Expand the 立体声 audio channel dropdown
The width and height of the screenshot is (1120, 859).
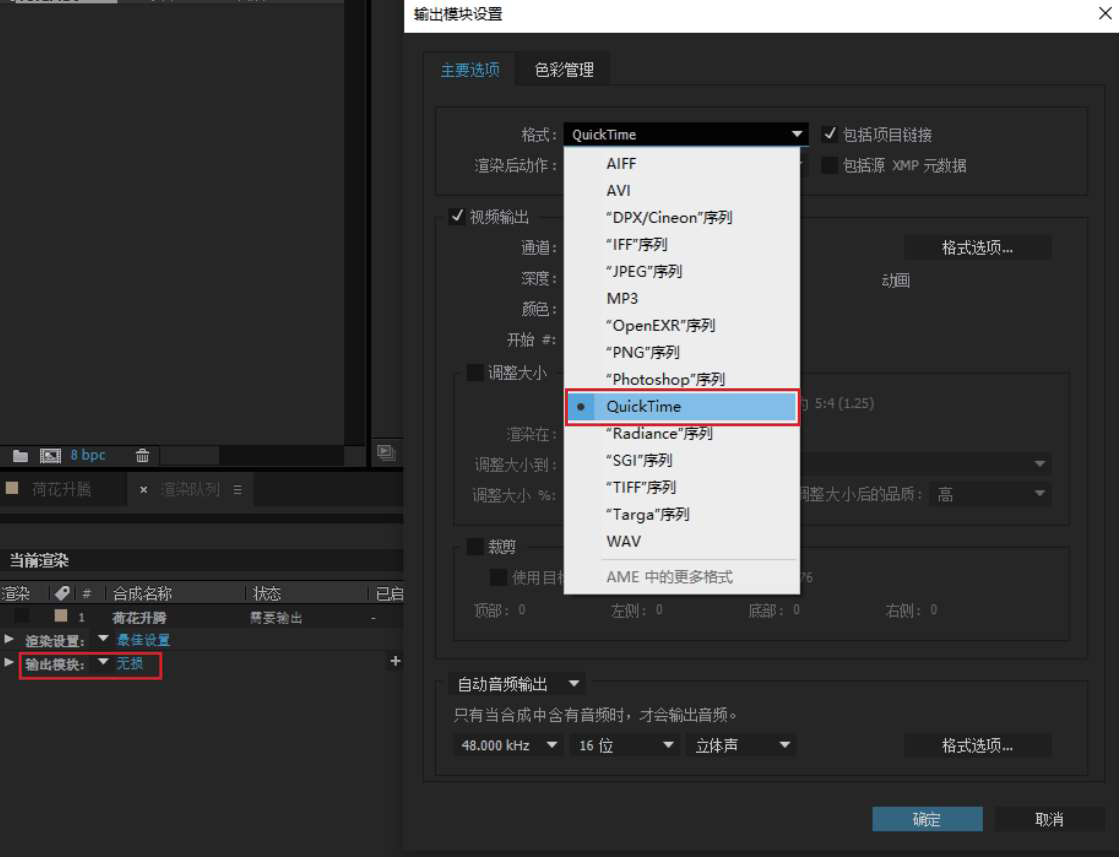click(741, 745)
